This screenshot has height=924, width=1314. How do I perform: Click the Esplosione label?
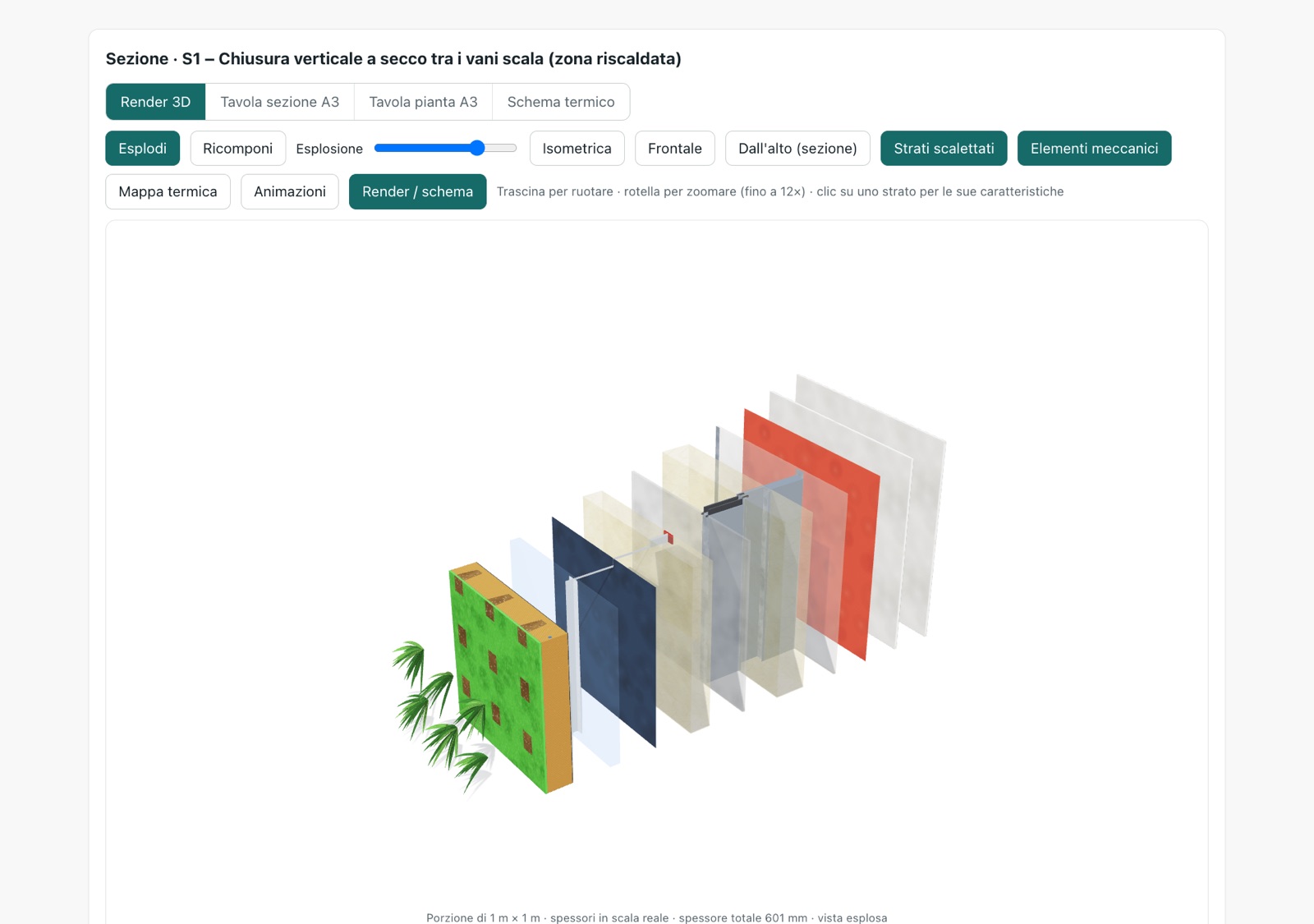pos(329,149)
